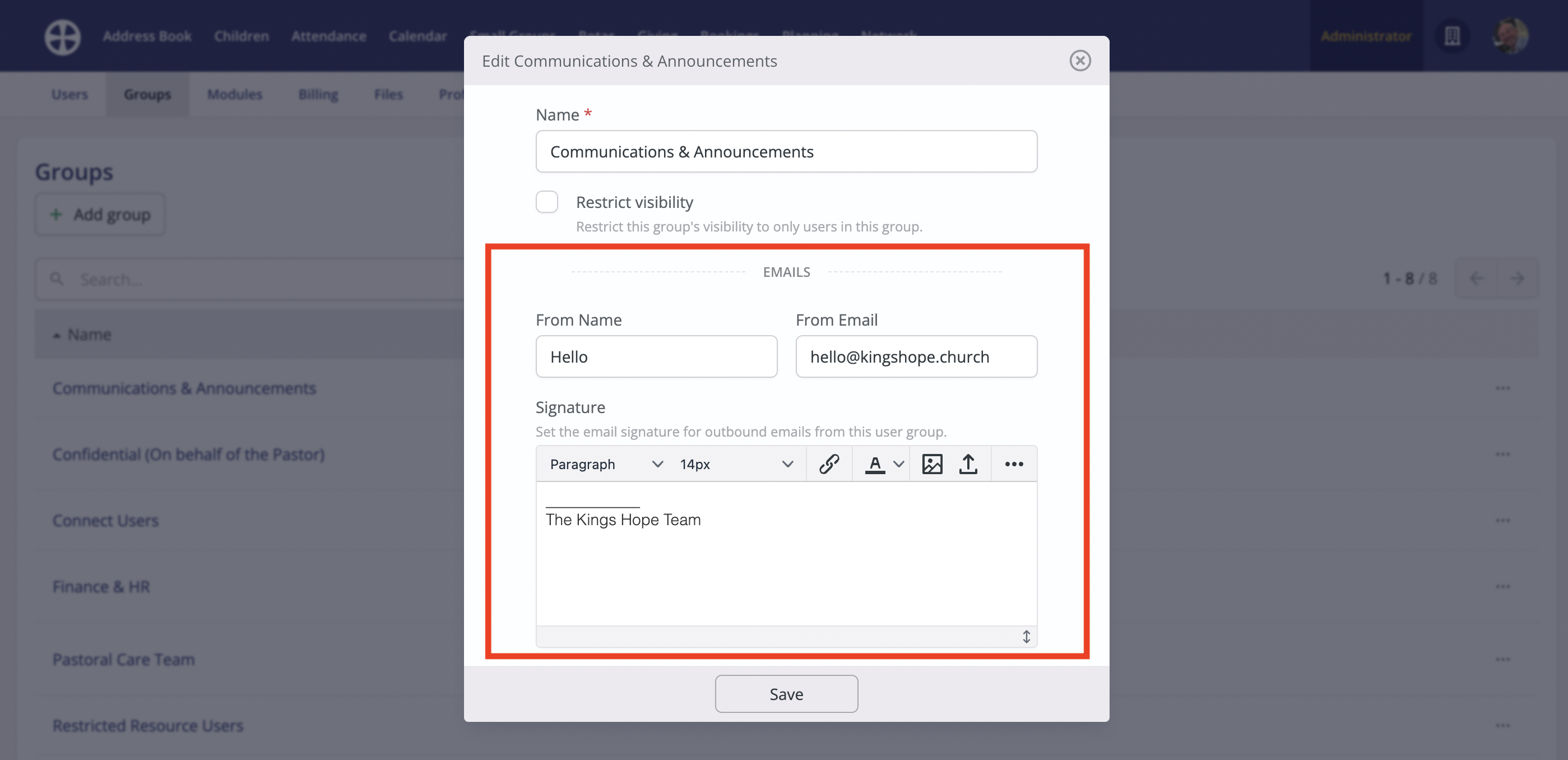Click the upload icon in the signature toolbar
1568x760 pixels.
click(969, 464)
